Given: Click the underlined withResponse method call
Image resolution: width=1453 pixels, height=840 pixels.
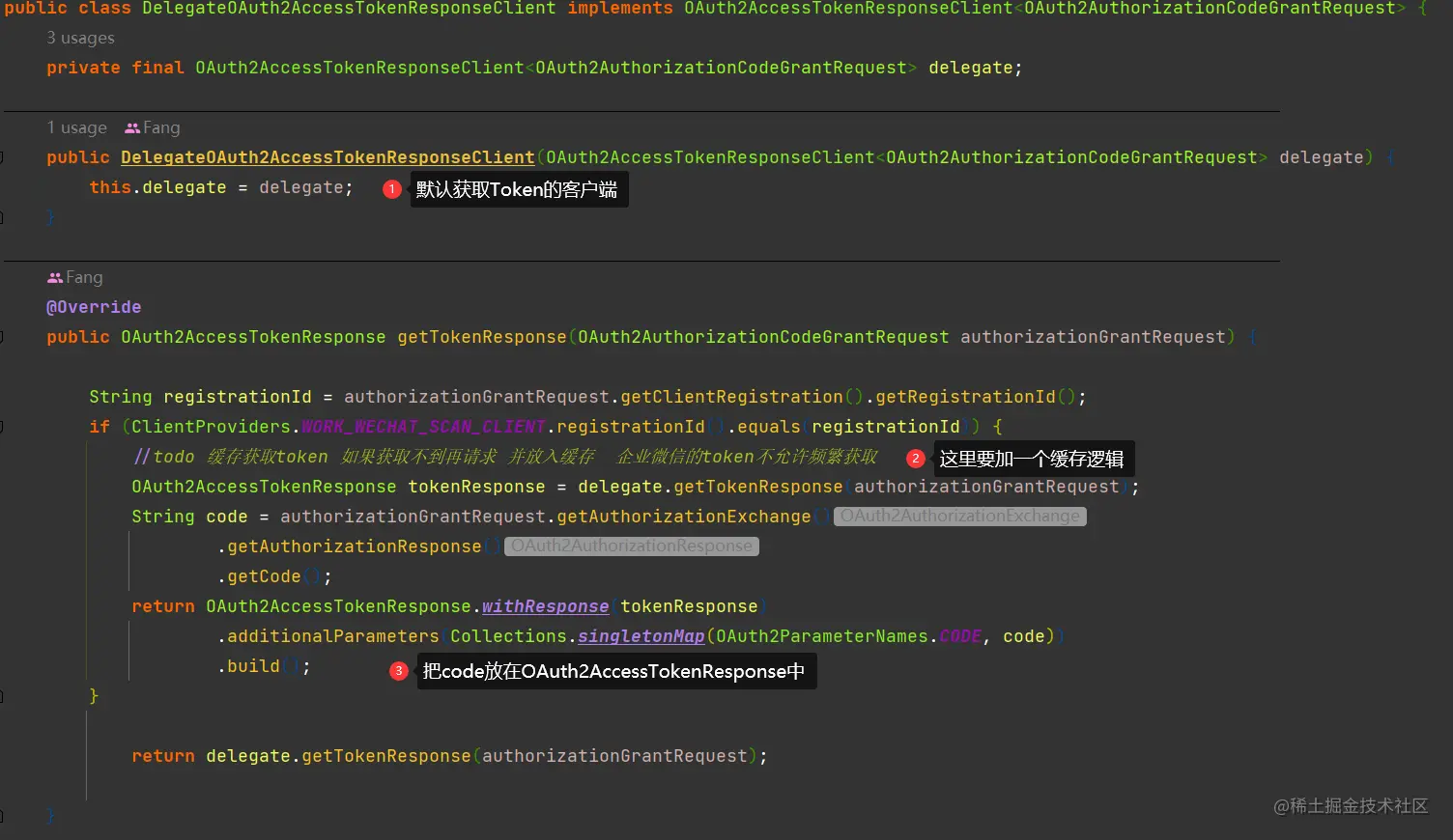Looking at the screenshot, I should click(545, 606).
